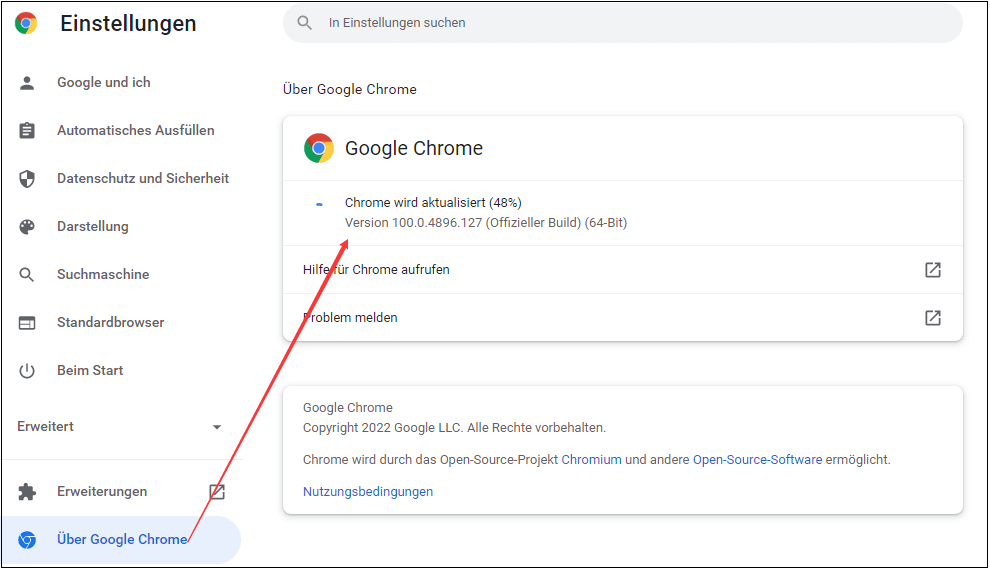Select Über Google Chrome menu item
The width and height of the screenshot is (990, 569).
pos(121,539)
